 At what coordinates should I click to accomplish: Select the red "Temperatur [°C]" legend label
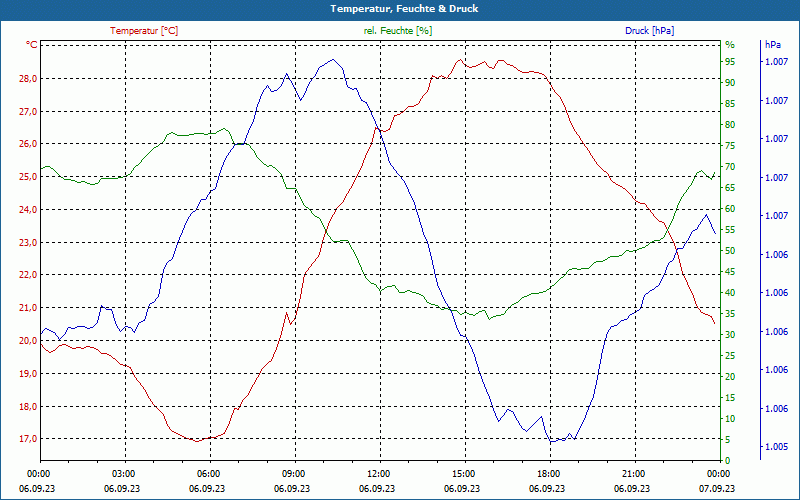click(x=144, y=31)
